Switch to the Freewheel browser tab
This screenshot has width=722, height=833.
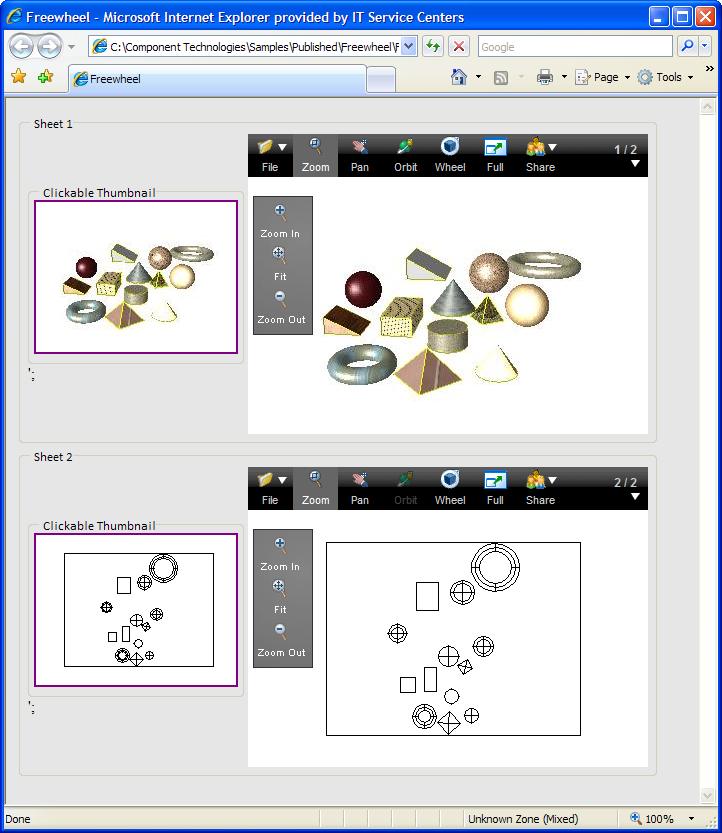(x=216, y=78)
